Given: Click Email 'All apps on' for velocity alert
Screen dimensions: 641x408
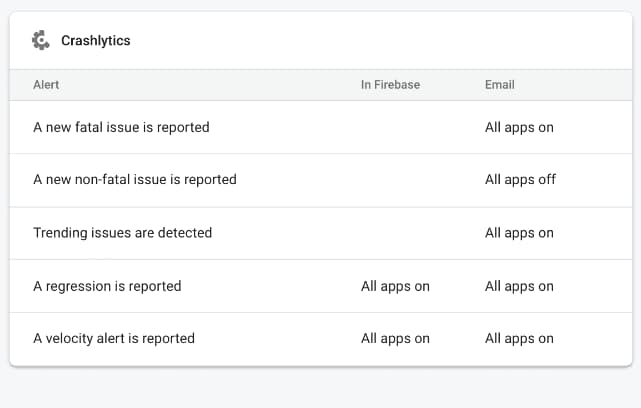Looking at the screenshot, I should [x=519, y=339].
